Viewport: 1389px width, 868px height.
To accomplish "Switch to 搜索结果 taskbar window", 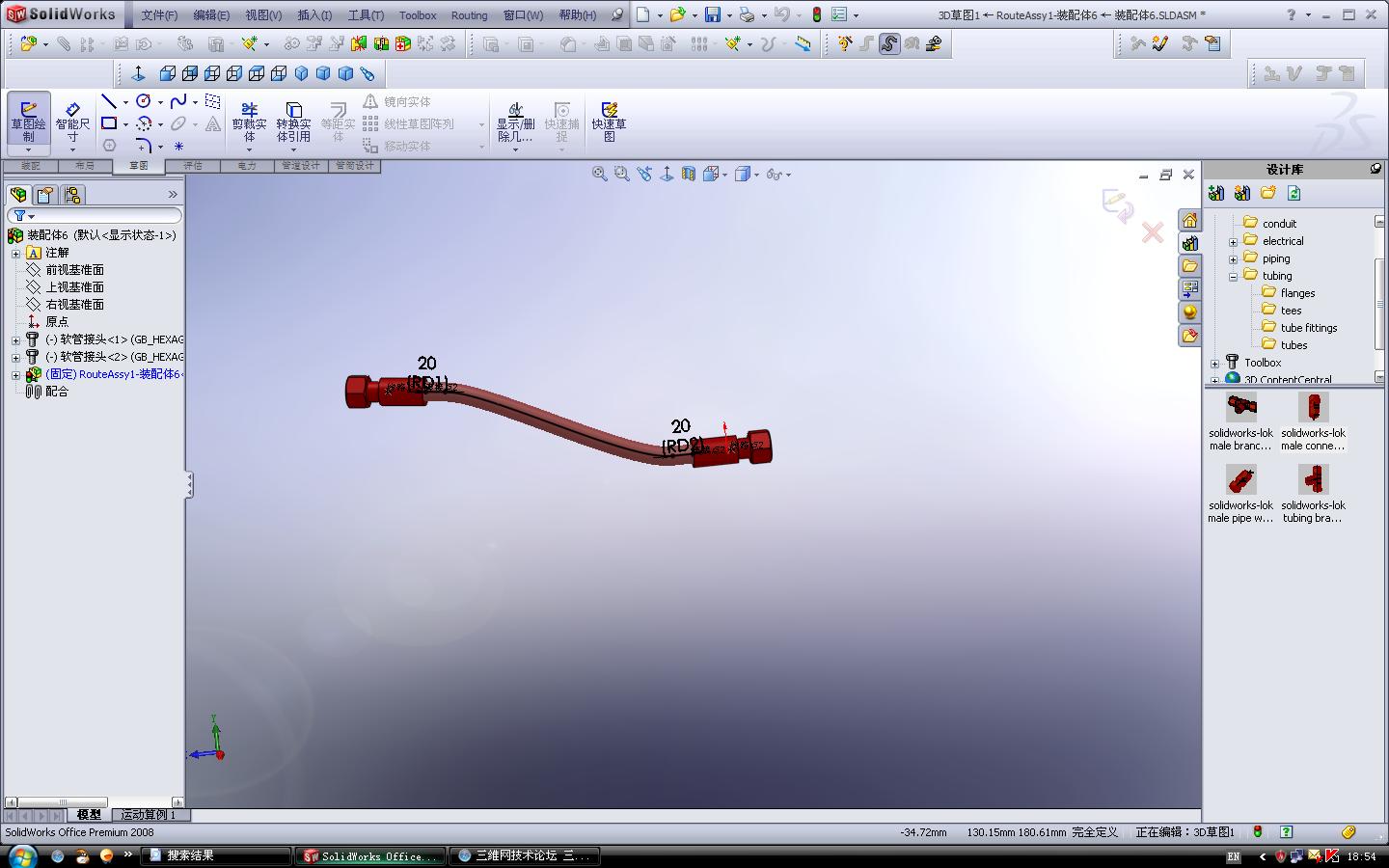I will coord(216,855).
